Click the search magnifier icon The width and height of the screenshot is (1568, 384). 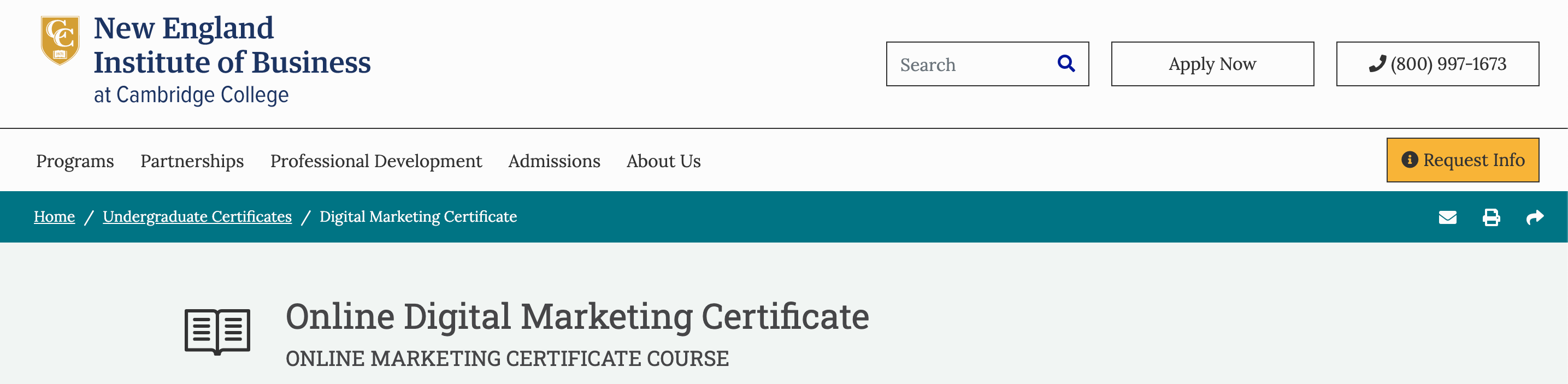pos(1066,63)
